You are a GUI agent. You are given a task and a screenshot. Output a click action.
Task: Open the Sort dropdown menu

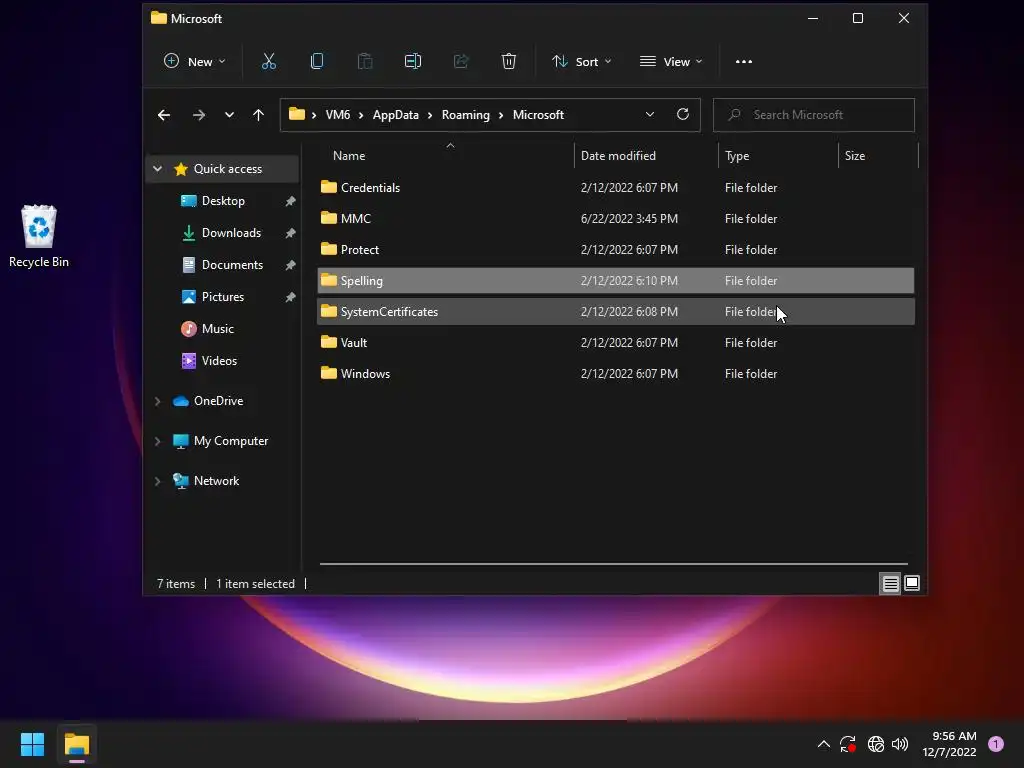pos(581,61)
